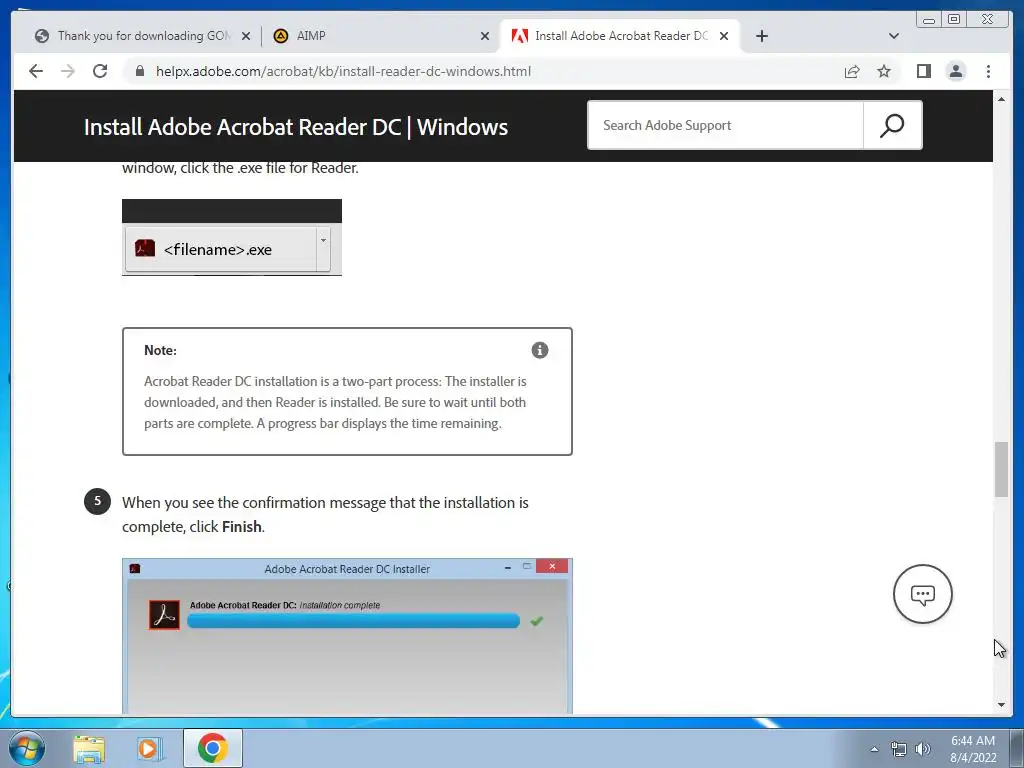This screenshot has height=768, width=1024.
Task: Click the taskbar clock 6:44 AM
Action: click(x=972, y=749)
